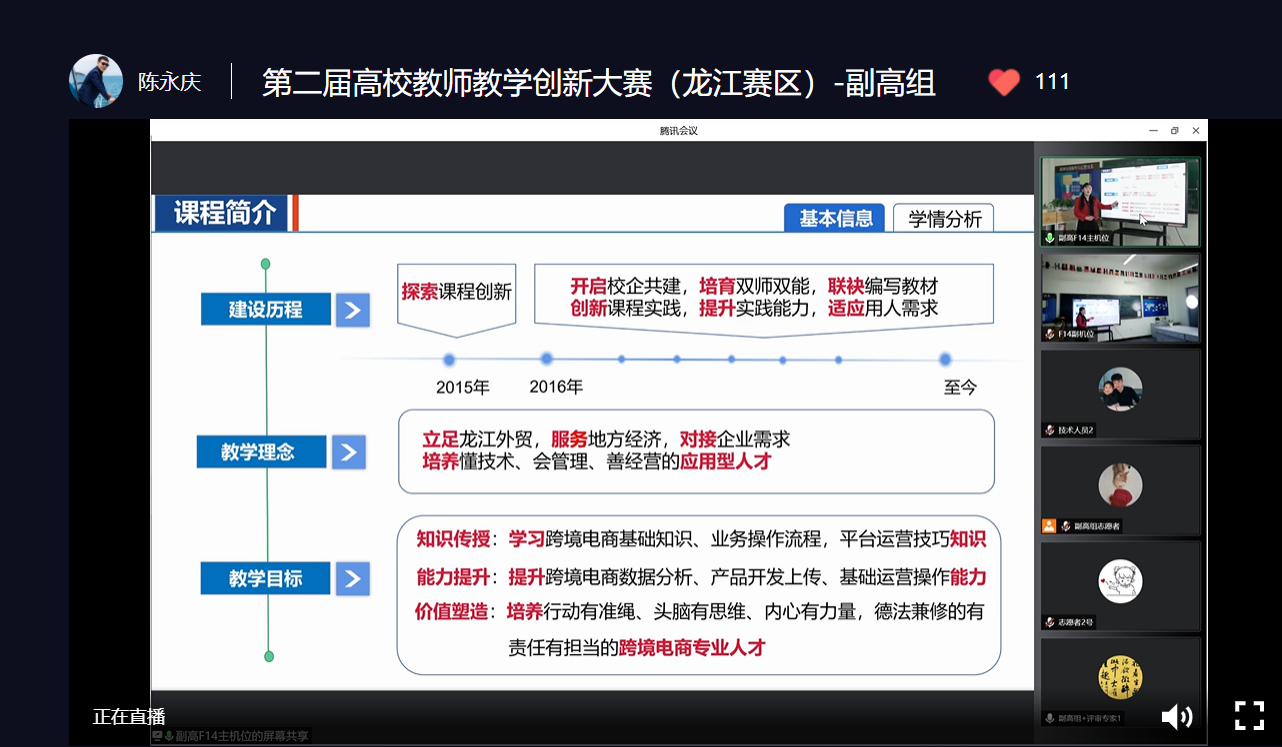This screenshot has height=747, width=1282.
Task: Open 陈永庆's profile avatar
Action: pyautogui.click(x=95, y=81)
